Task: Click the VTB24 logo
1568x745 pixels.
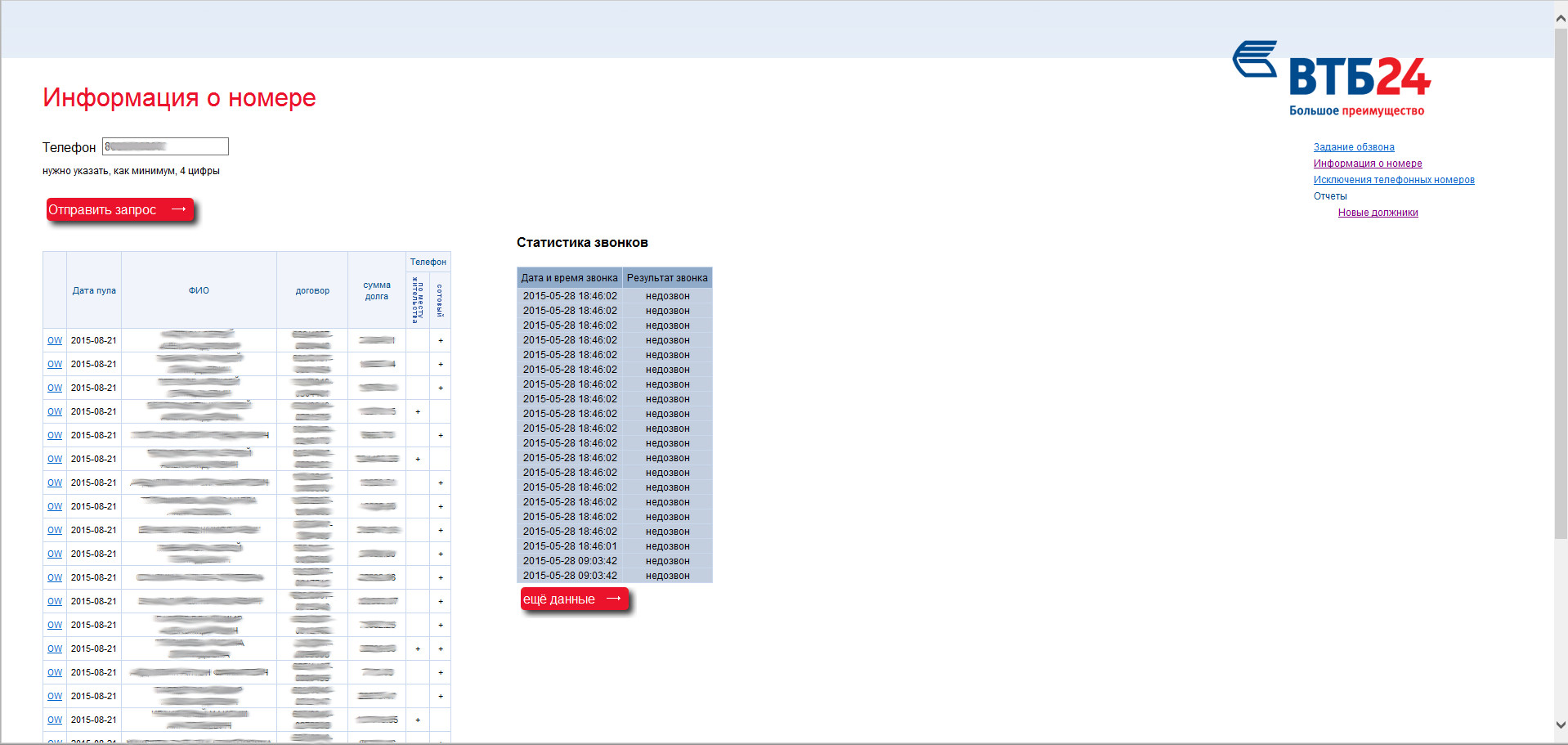Action: click(1333, 78)
